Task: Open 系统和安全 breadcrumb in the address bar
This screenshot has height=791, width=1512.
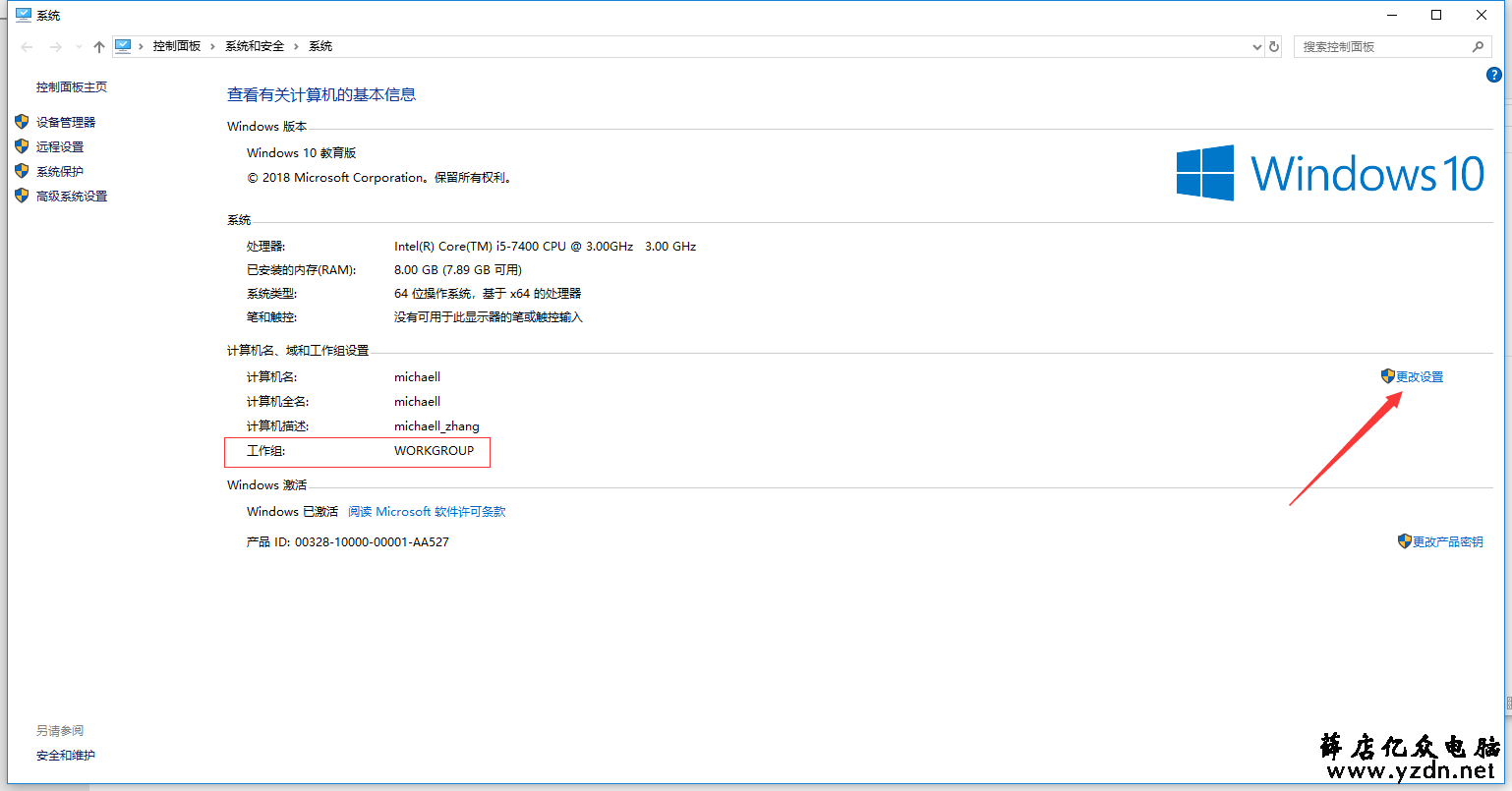Action: 255,46
